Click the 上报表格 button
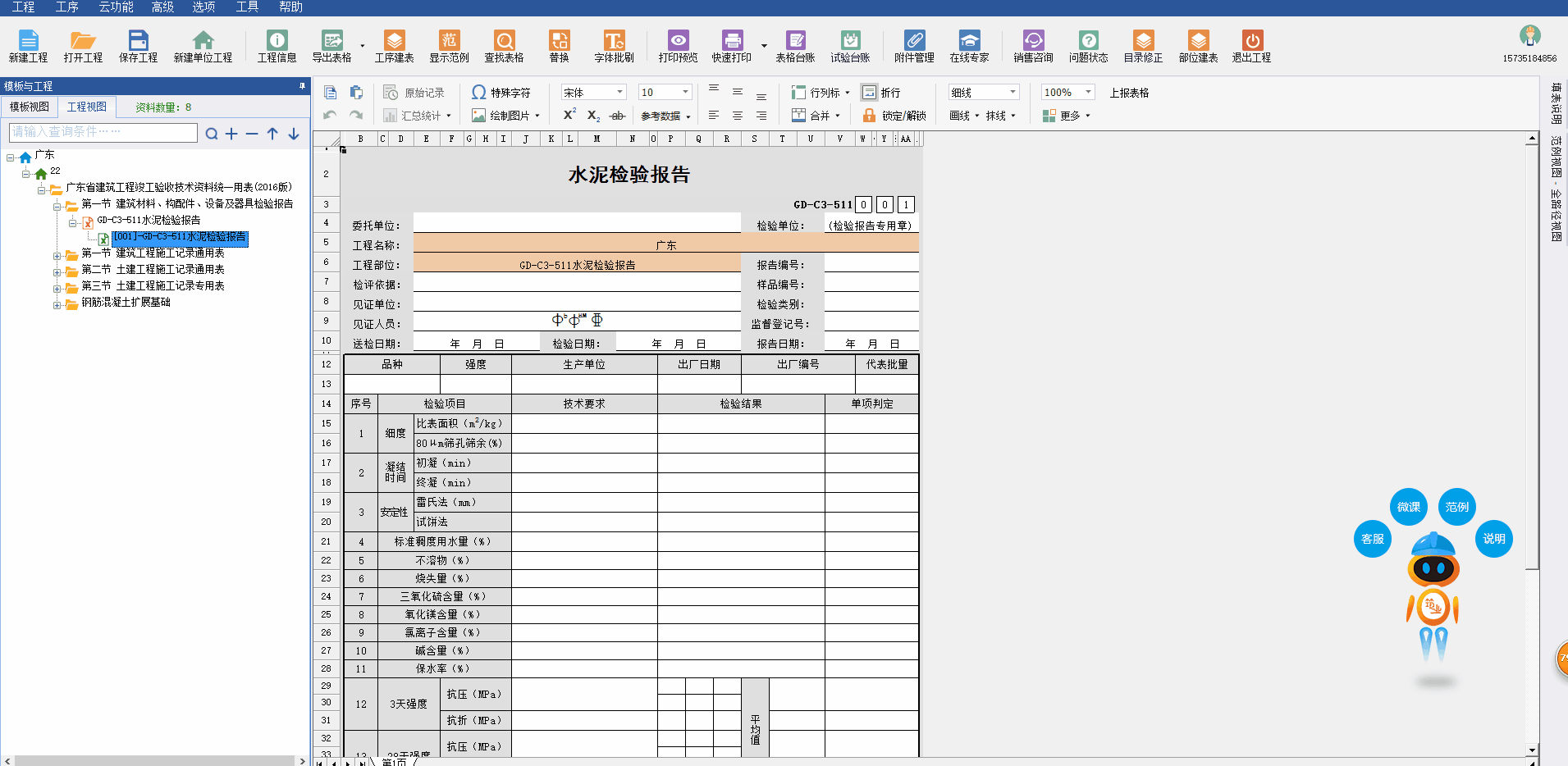This screenshot has height=766, width=1568. coord(1129,93)
